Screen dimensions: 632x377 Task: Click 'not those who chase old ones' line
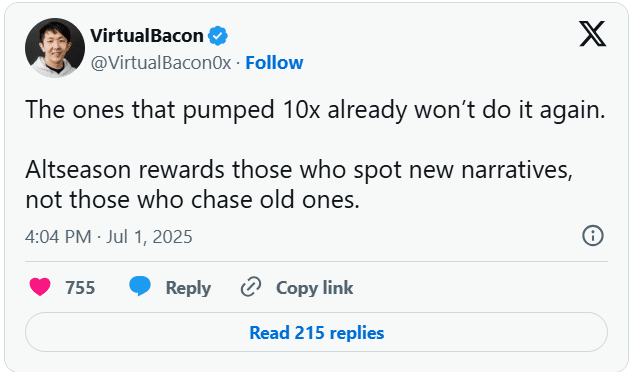click(x=192, y=200)
